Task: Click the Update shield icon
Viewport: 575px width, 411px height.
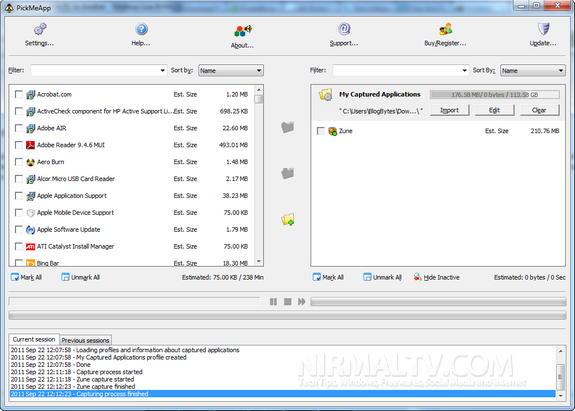Action: point(543,29)
